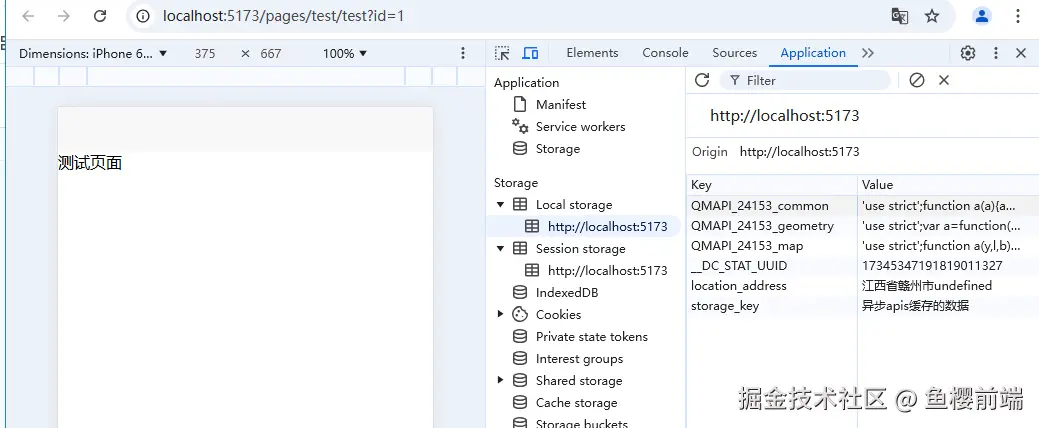The image size is (1039, 428).
Task: Refresh the storage table view
Action: coord(702,80)
